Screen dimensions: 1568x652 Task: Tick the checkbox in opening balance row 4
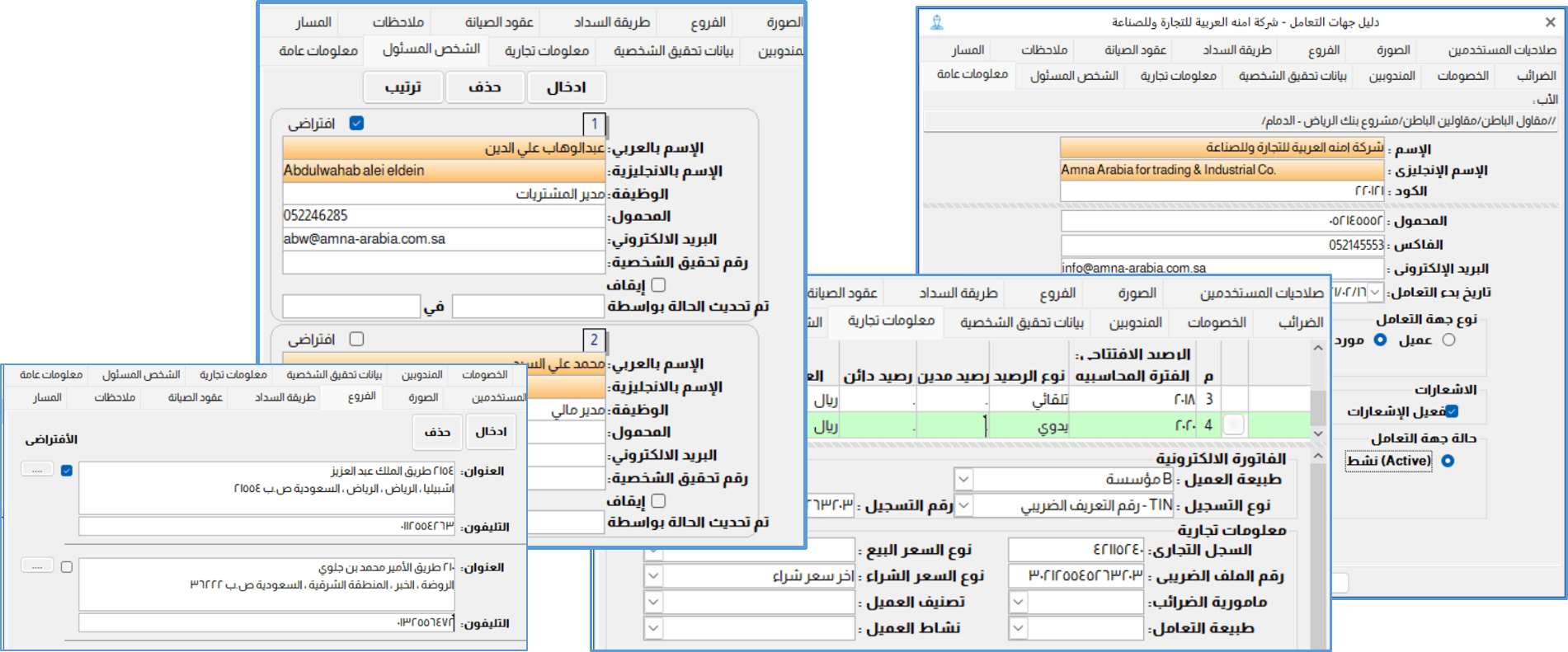click(x=1234, y=425)
